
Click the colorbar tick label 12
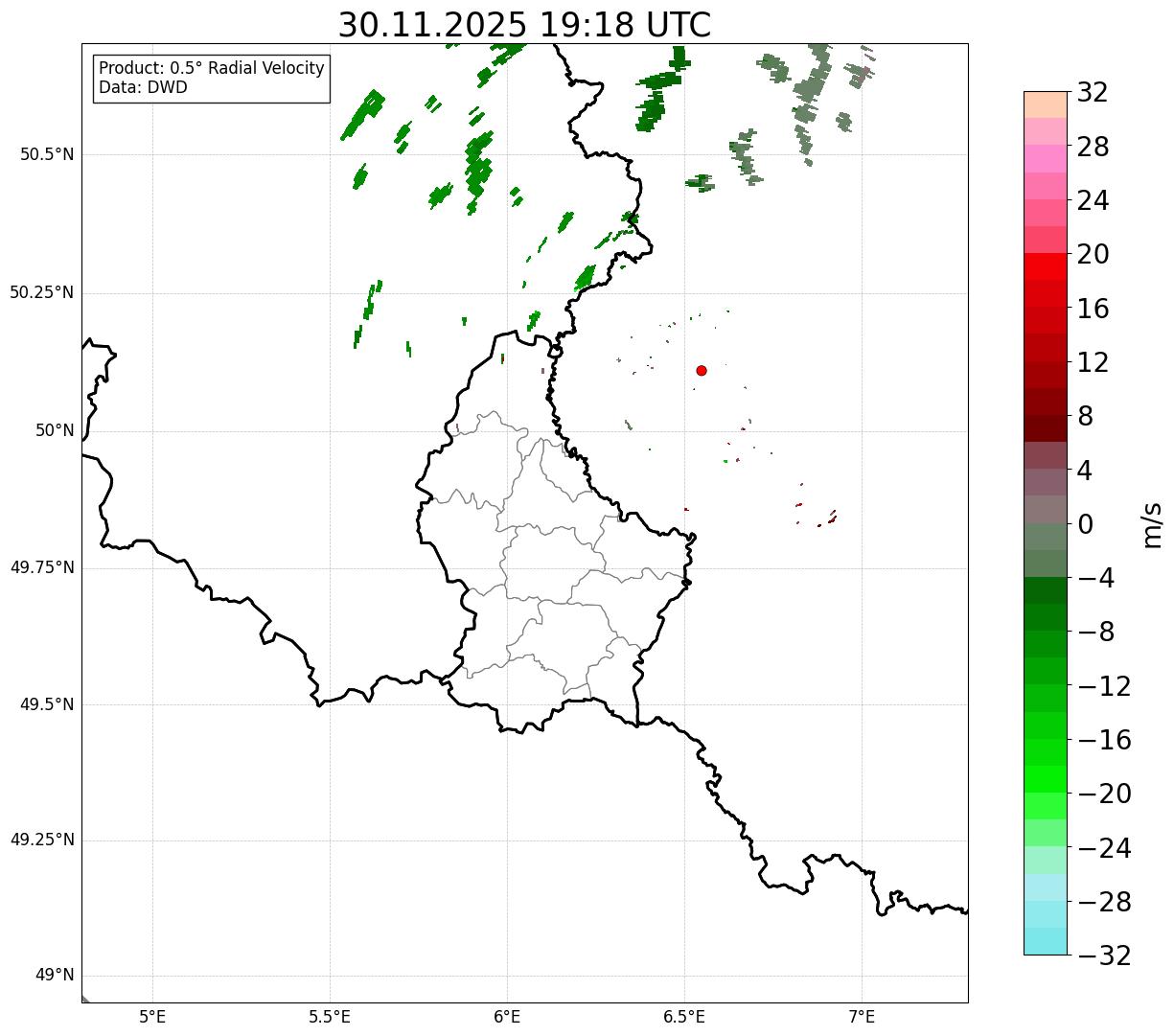pos(1093,362)
